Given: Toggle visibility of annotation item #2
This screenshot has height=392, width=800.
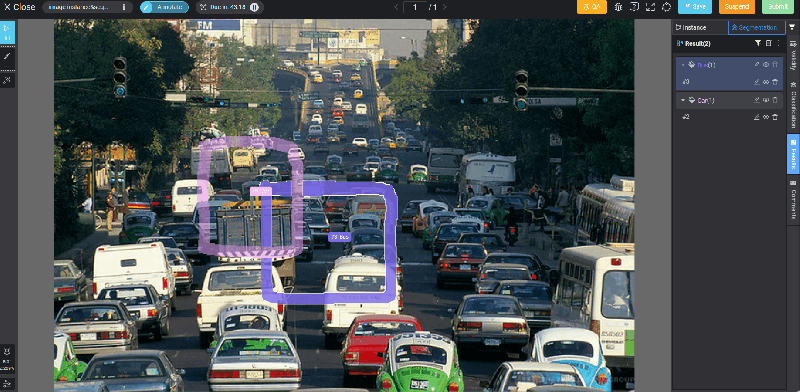Looking at the screenshot, I should (766, 117).
